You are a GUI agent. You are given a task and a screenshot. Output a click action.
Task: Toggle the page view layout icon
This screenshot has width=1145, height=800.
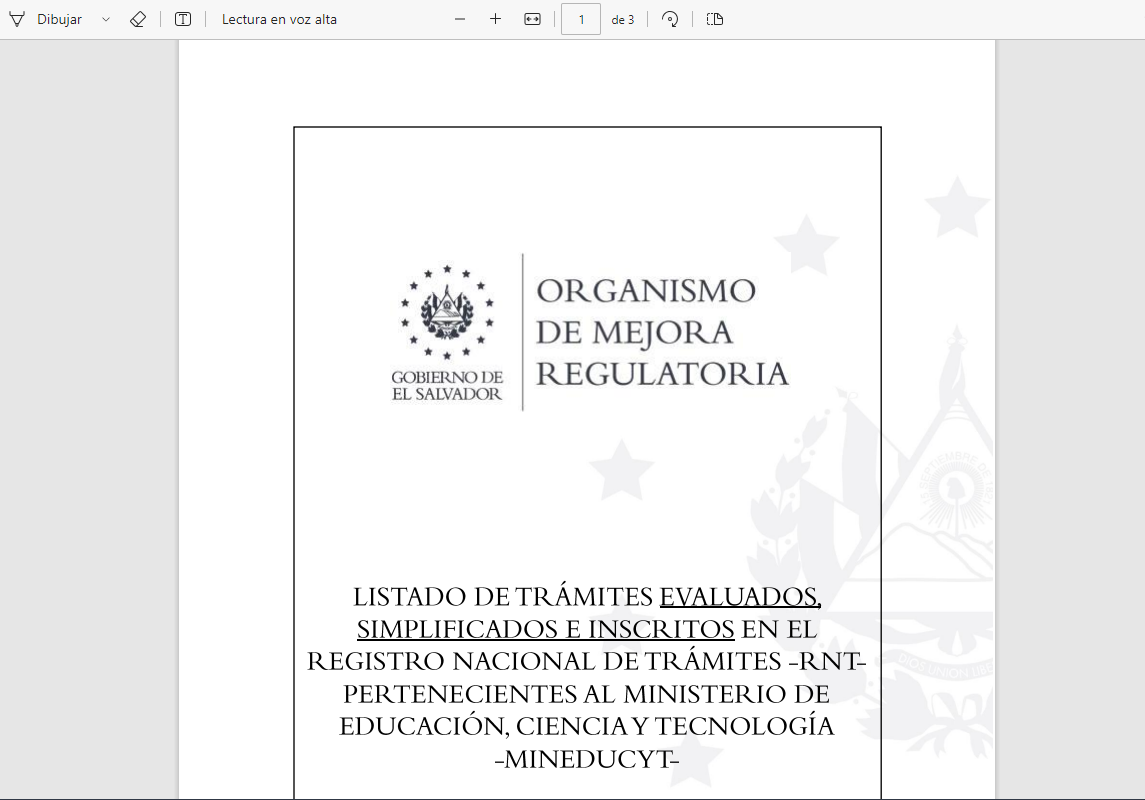click(x=715, y=20)
